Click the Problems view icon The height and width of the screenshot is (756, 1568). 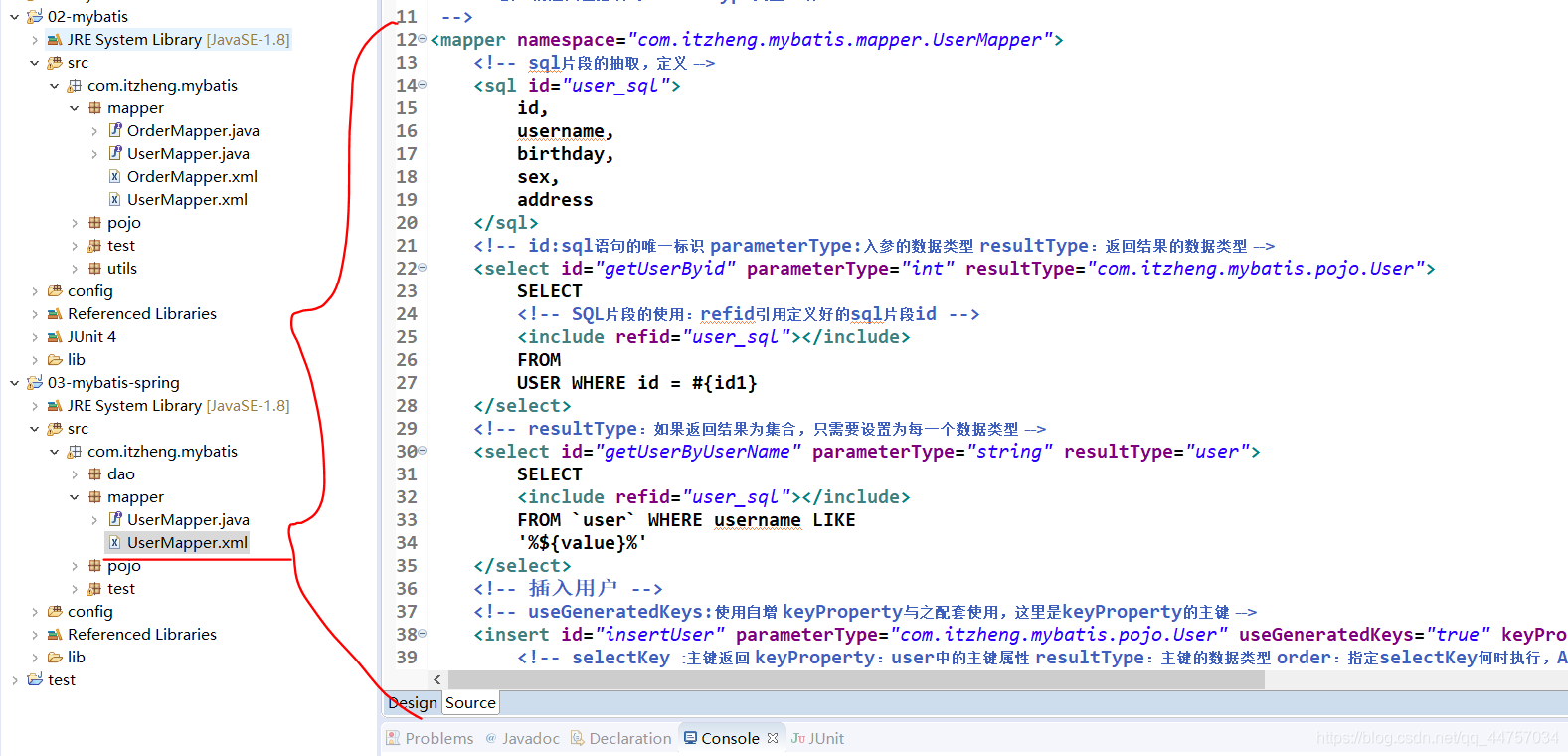click(x=394, y=738)
